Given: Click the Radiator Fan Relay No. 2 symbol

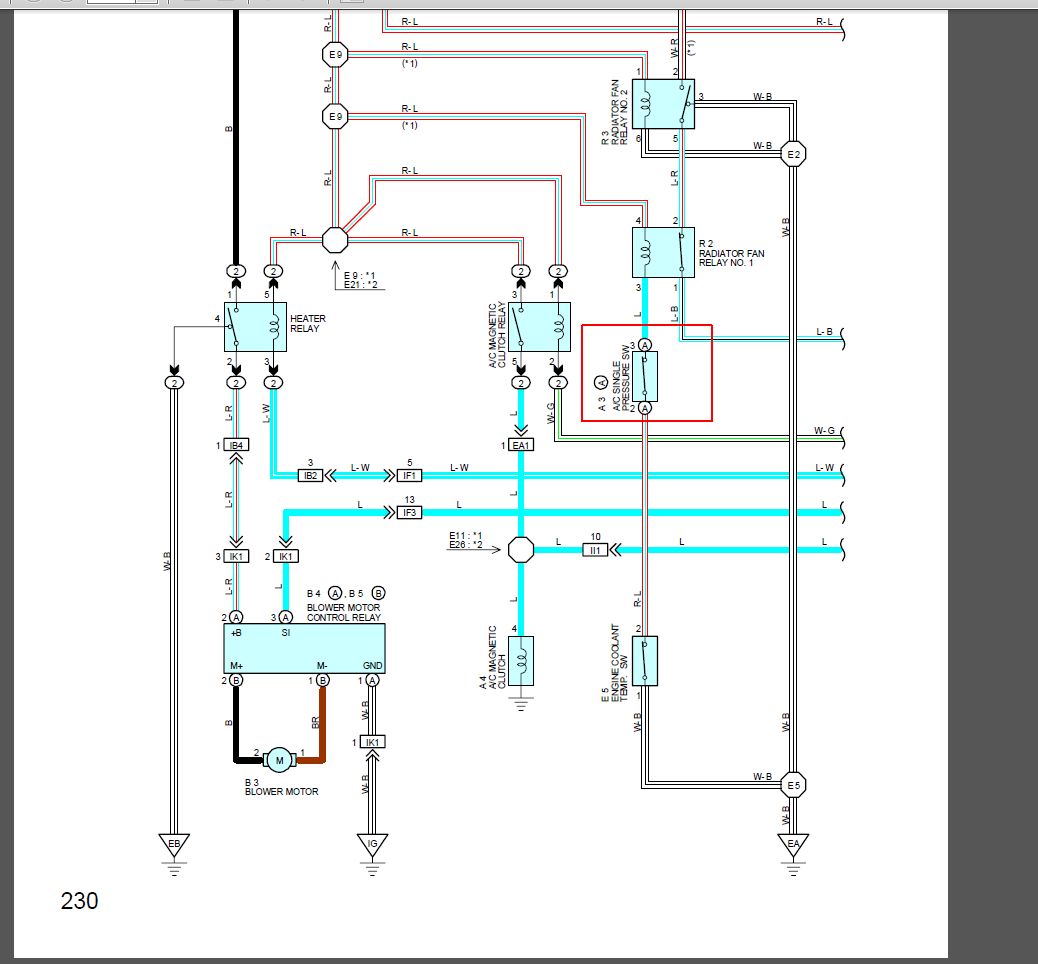Looking at the screenshot, I should click(664, 104).
